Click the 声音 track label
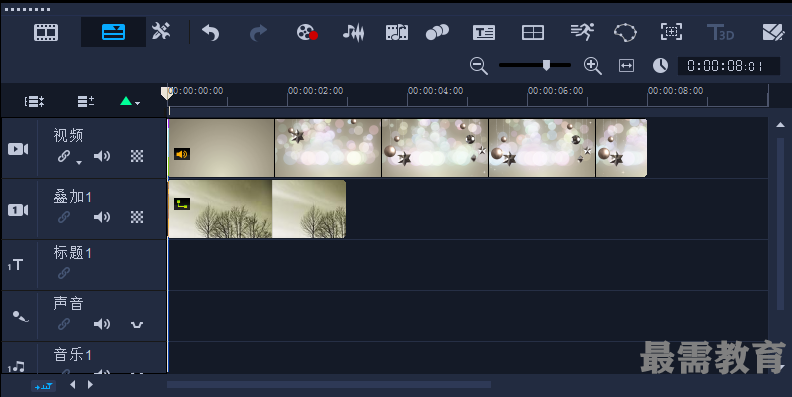The width and height of the screenshot is (792, 397). (68, 303)
